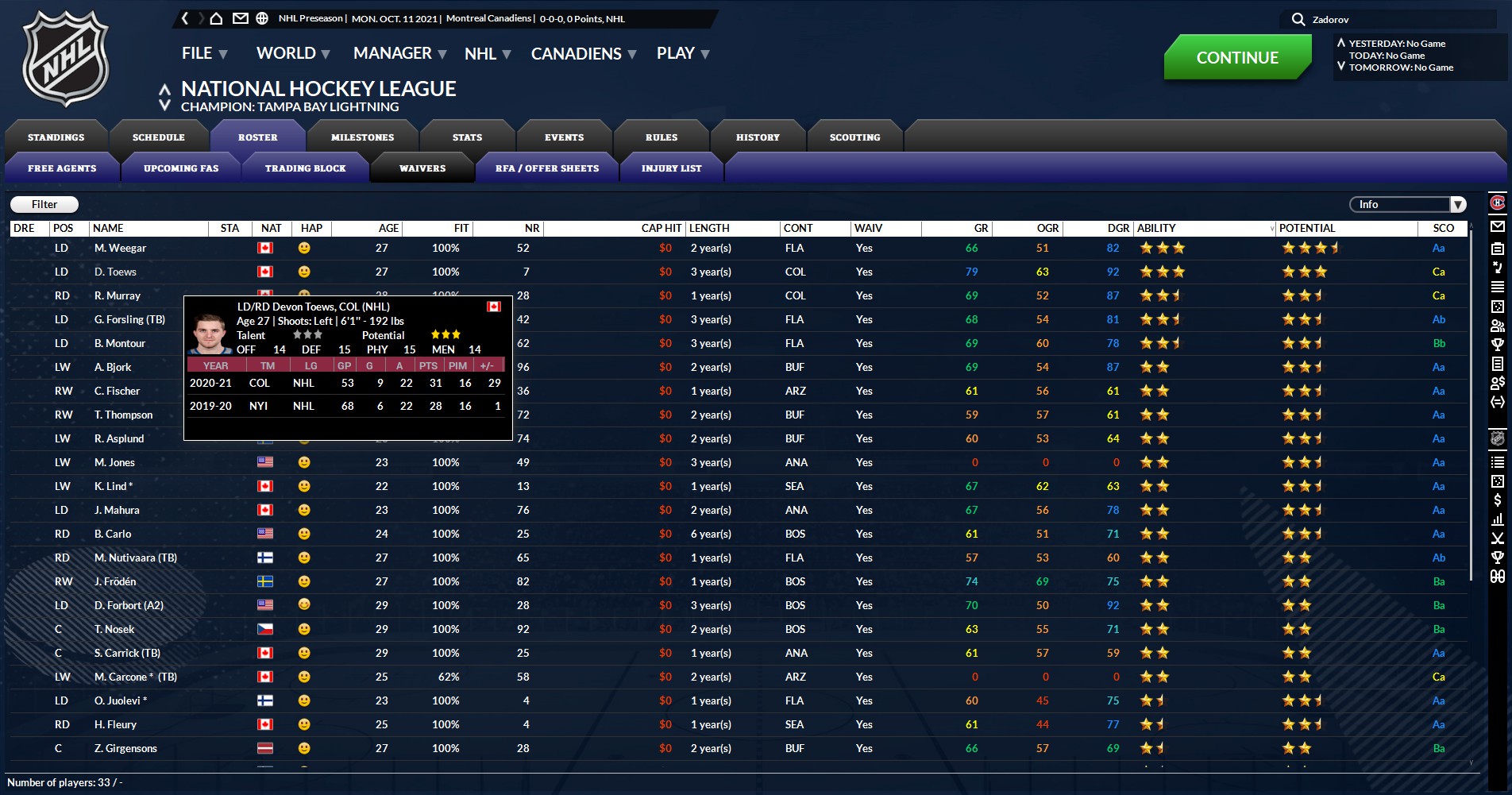1512x795 pixels.
Task: Expand the FILE menu
Action: pos(205,53)
